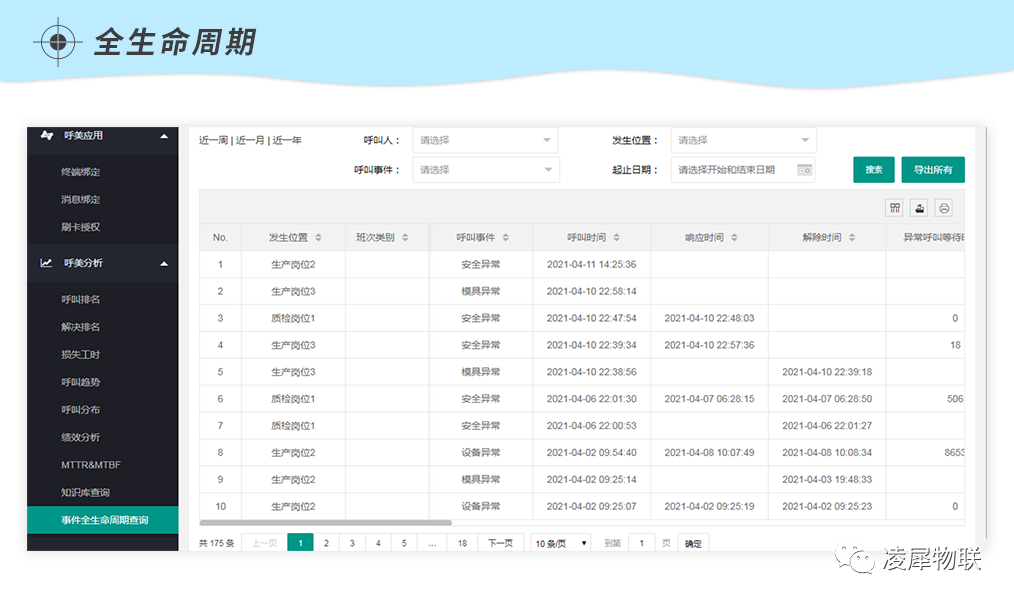Collapse the 呼美应用 sidebar section
The height and width of the screenshot is (603, 1014).
[x=164, y=136]
